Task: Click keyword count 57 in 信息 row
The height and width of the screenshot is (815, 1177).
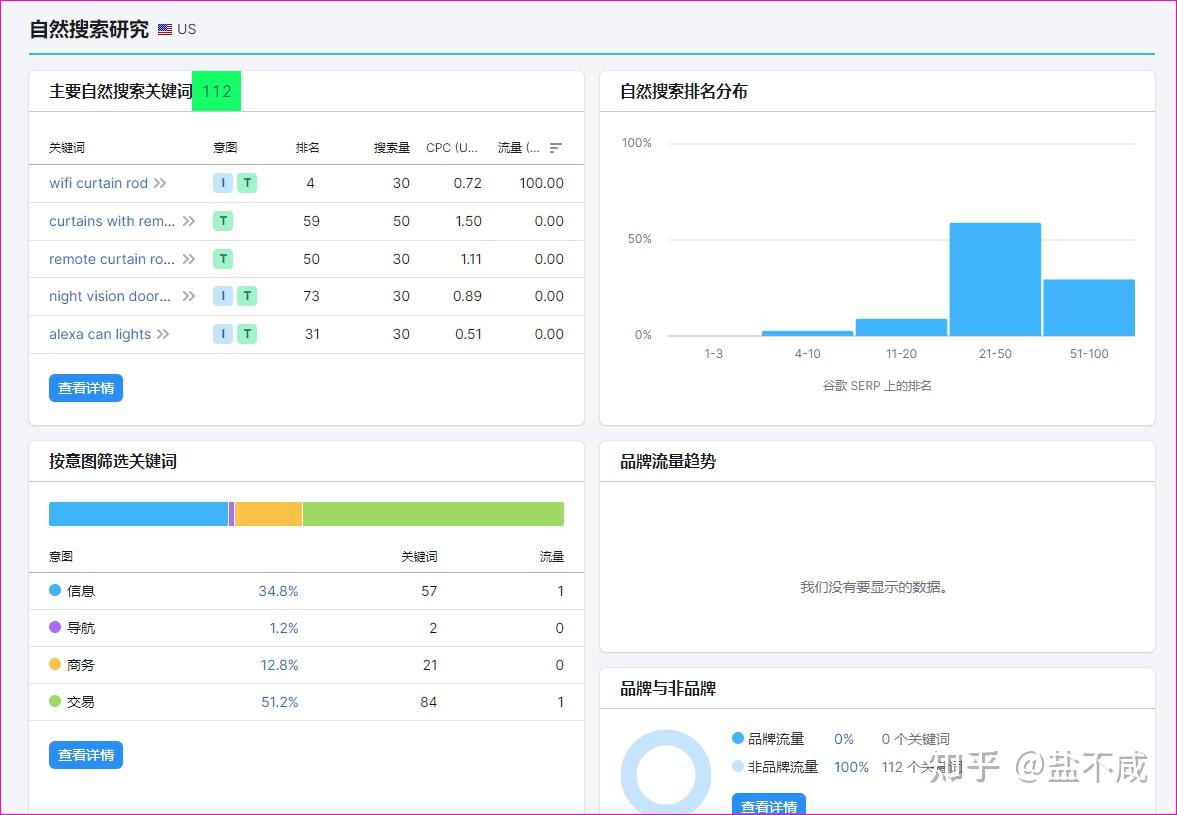Action: pos(429,591)
